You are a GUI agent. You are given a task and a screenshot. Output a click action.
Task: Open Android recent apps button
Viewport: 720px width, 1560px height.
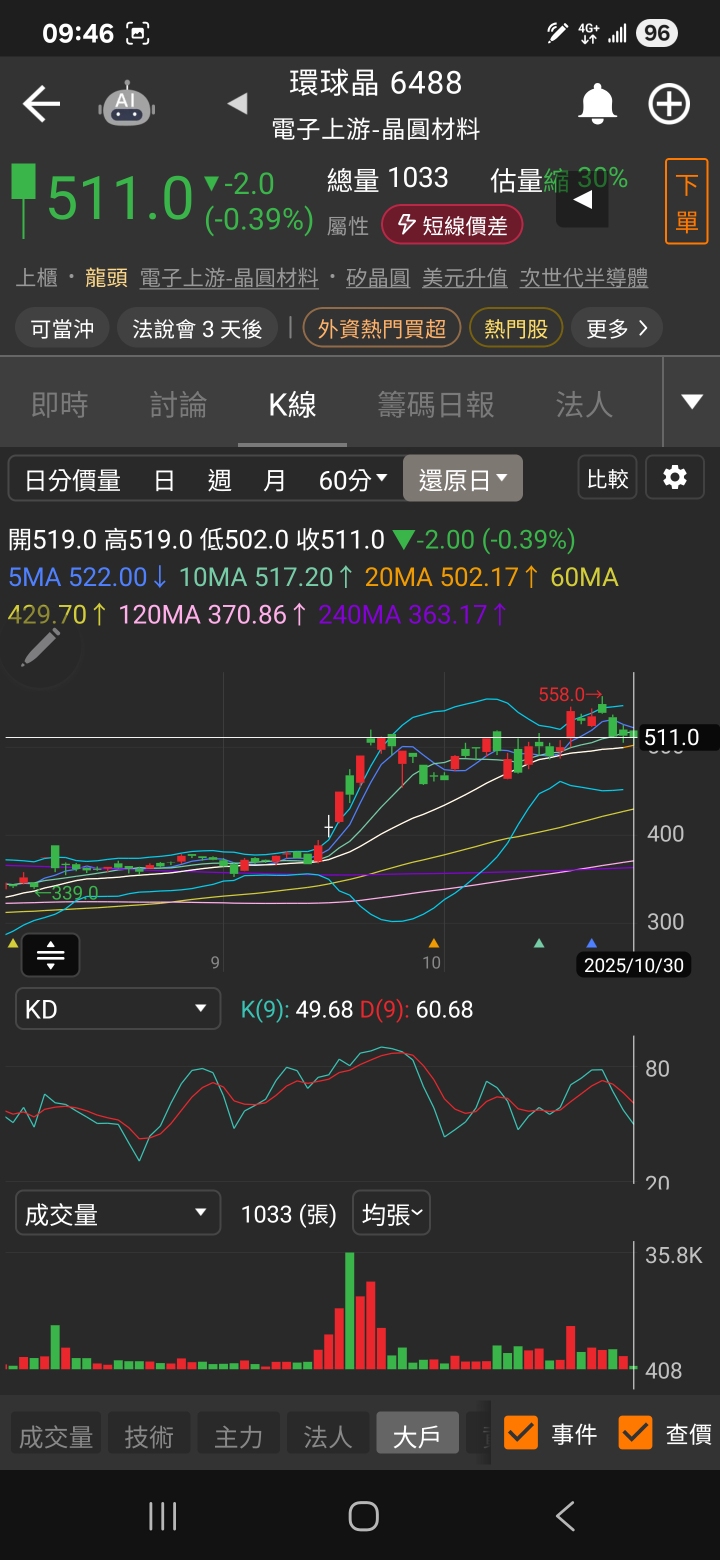point(162,1516)
